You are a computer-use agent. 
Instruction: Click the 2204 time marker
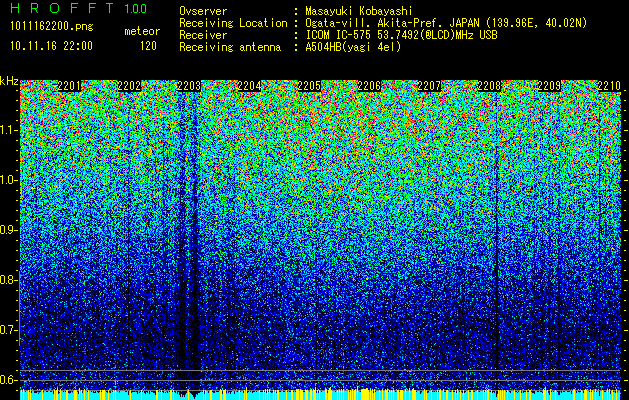click(x=249, y=86)
